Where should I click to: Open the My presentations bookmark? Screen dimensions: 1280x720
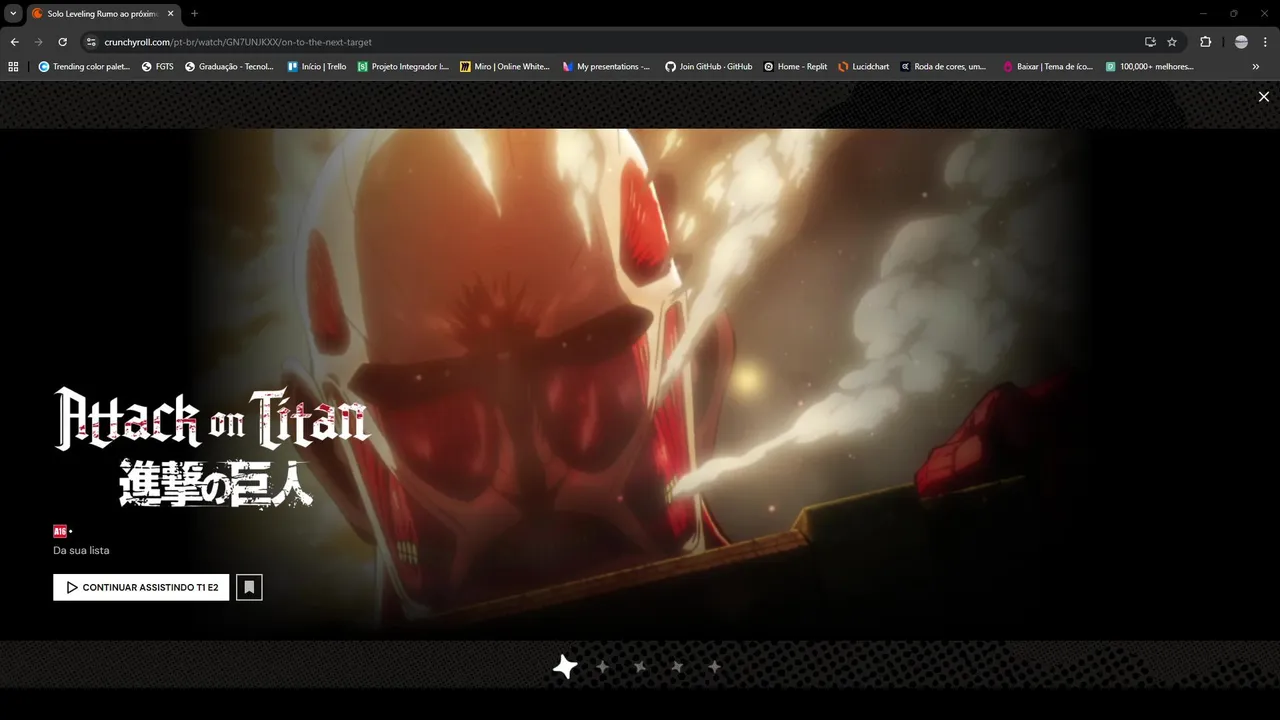(x=606, y=67)
